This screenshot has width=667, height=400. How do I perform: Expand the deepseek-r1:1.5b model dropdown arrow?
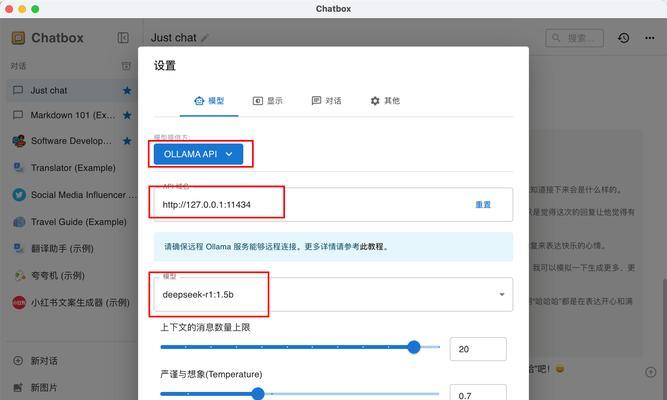point(502,294)
